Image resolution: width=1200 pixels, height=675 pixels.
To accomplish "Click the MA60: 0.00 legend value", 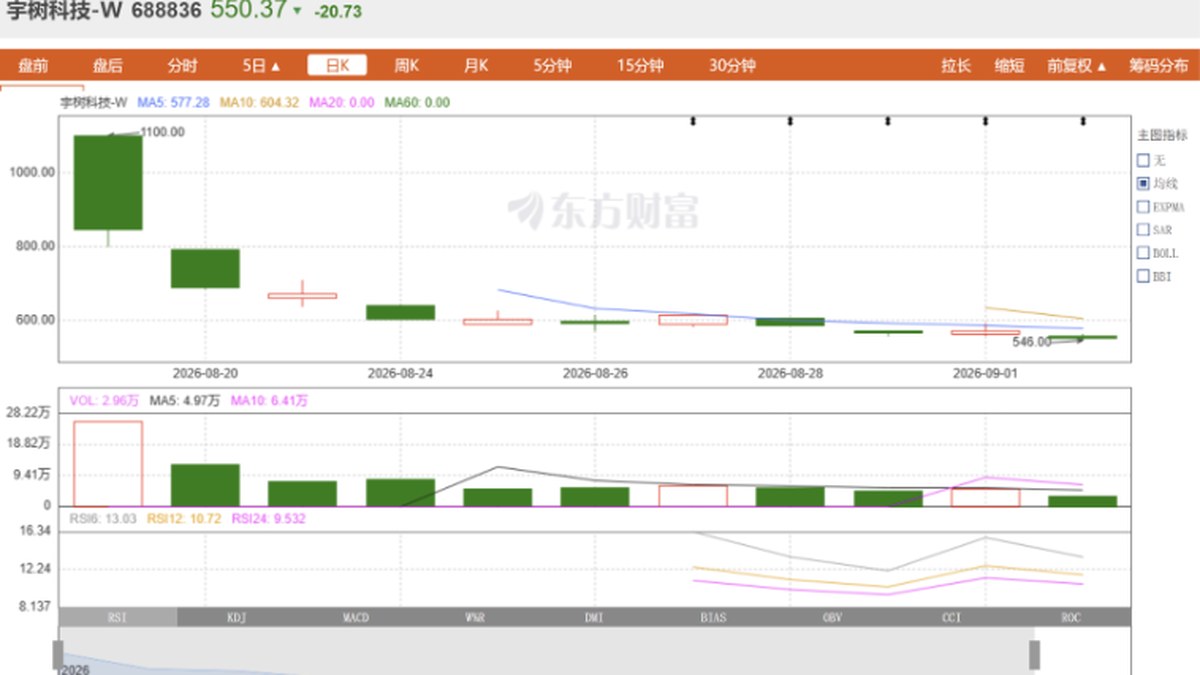I will click(418, 102).
